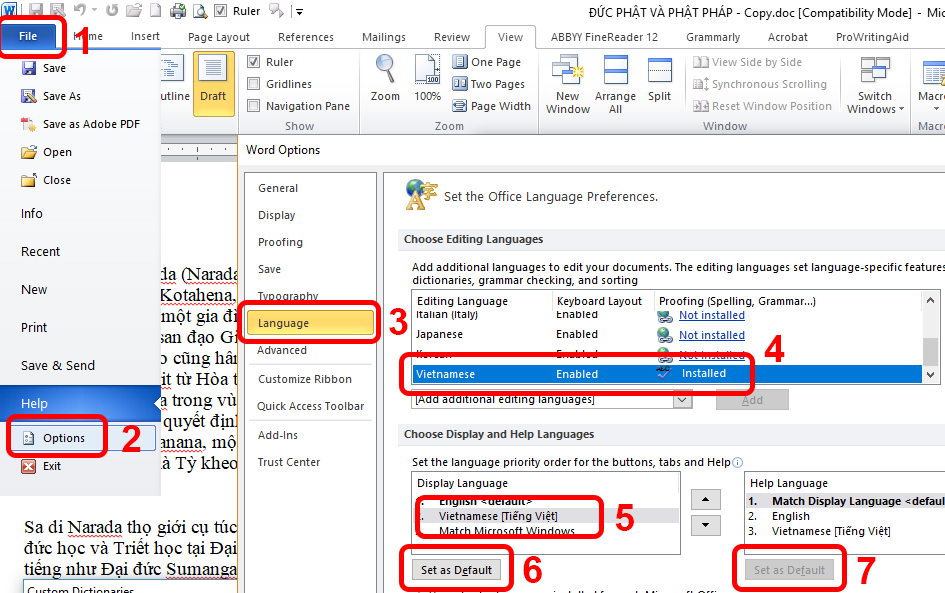Click Exit in the File menu
945x593 pixels.
click(x=41, y=466)
